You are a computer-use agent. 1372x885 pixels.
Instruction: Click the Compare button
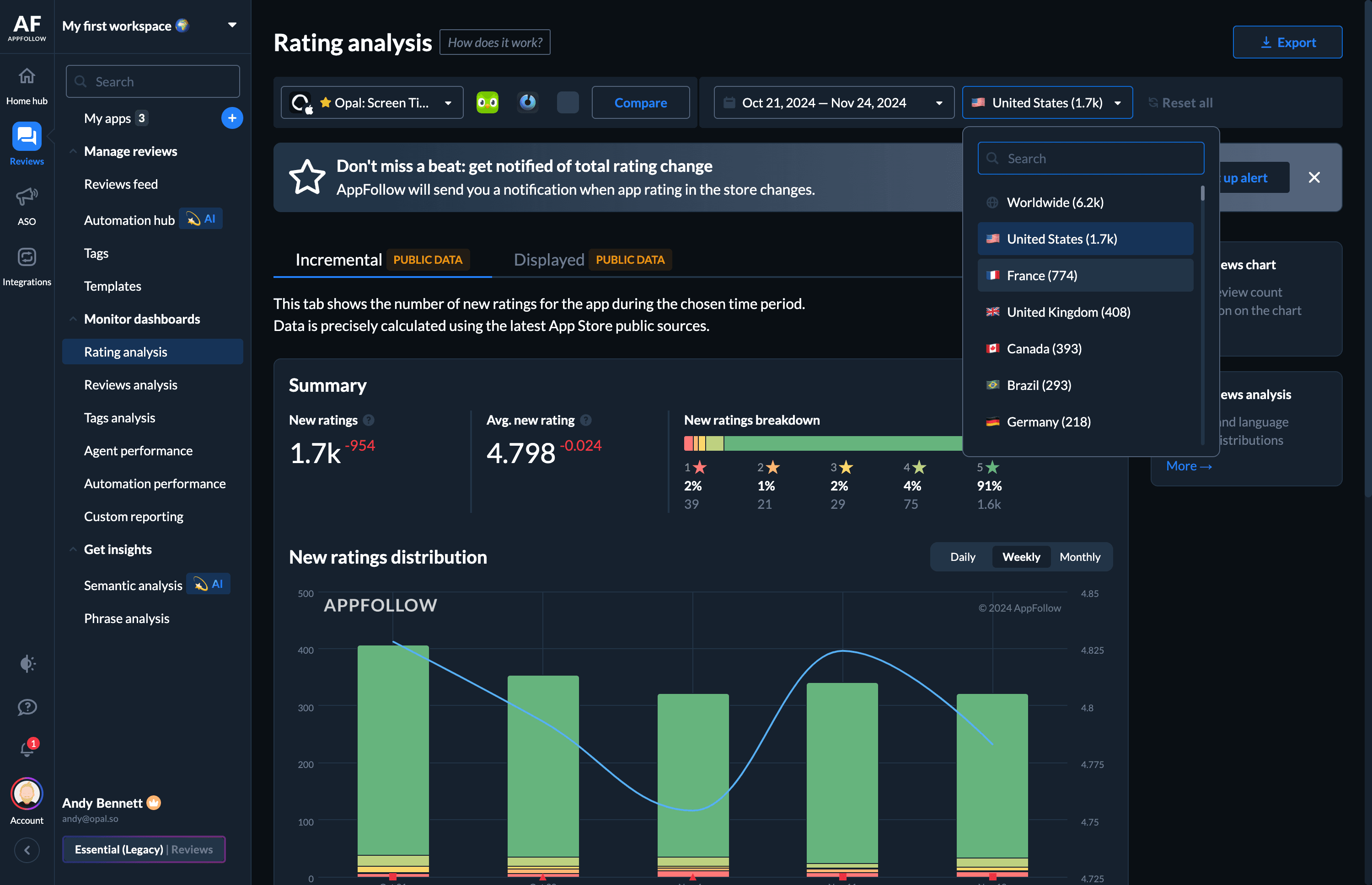click(x=640, y=102)
